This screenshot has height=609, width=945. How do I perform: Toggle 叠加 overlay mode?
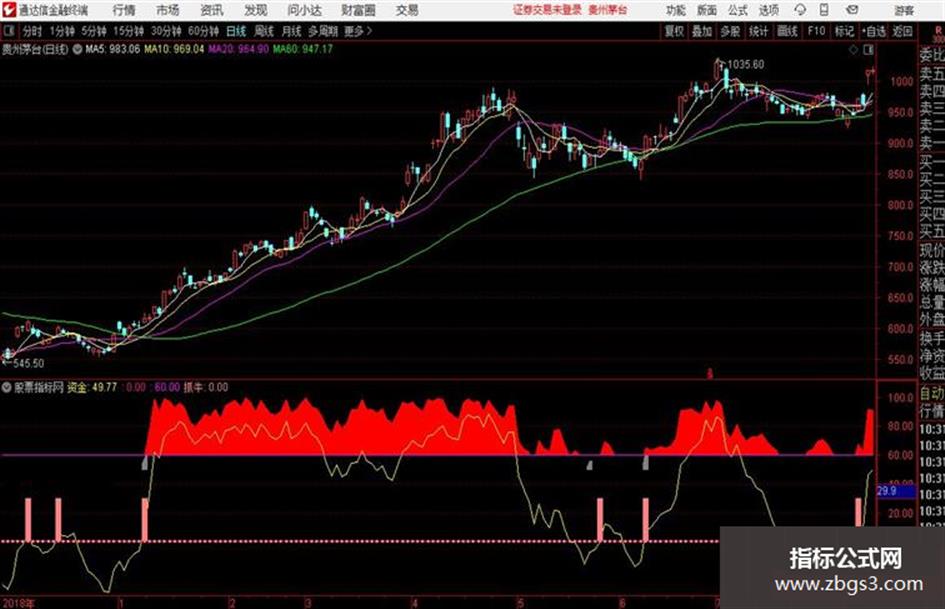tap(702, 31)
